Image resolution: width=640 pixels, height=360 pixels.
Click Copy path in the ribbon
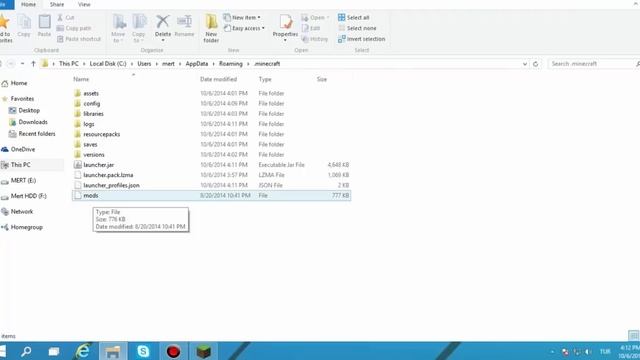click(x=74, y=28)
